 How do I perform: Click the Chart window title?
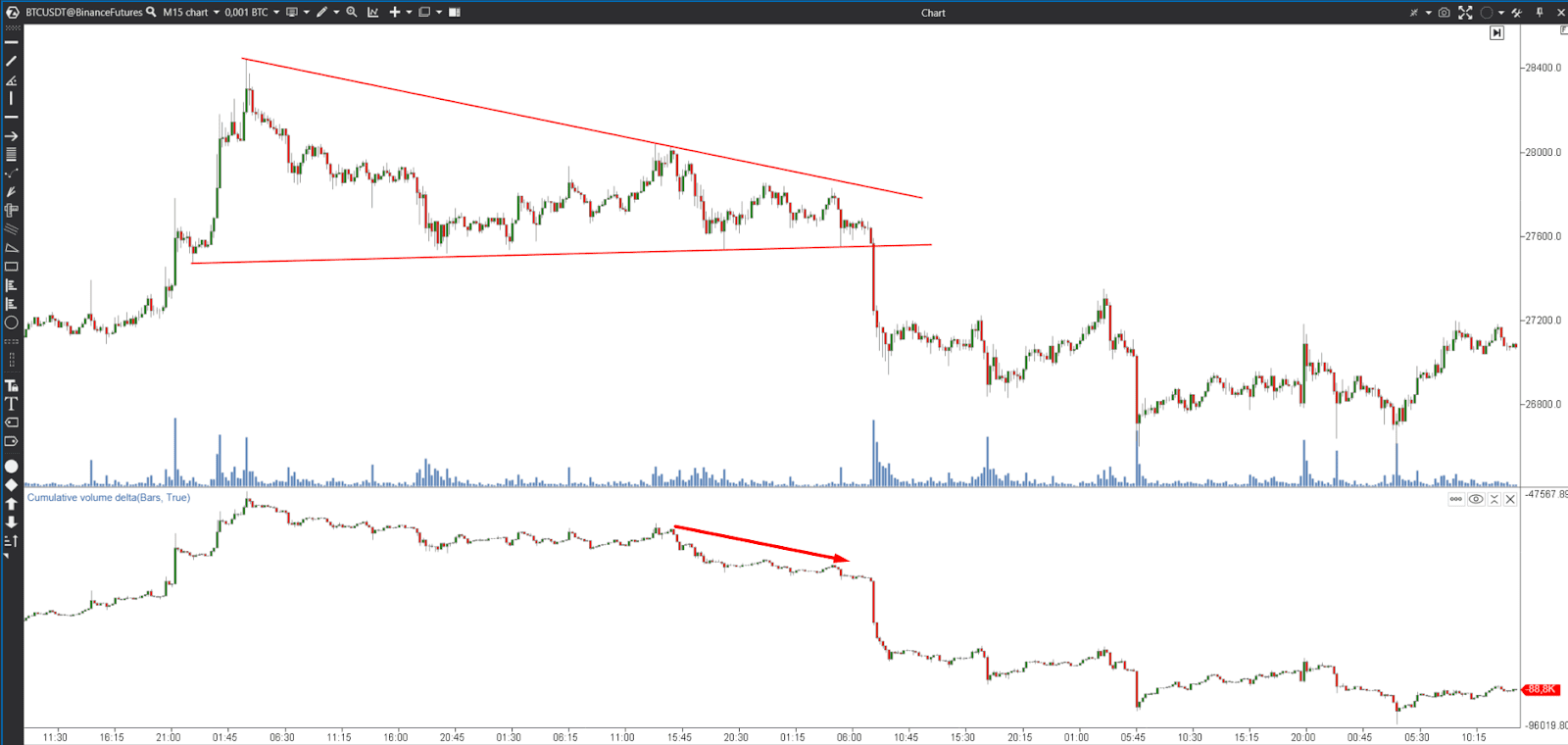click(x=933, y=13)
